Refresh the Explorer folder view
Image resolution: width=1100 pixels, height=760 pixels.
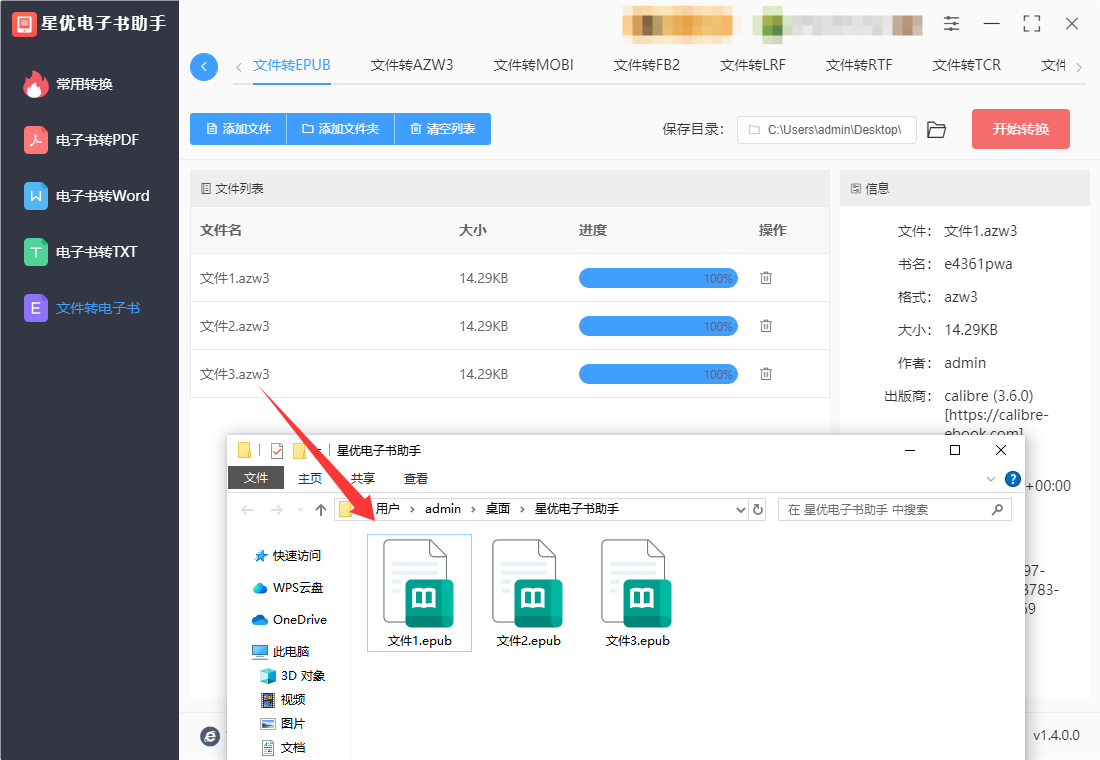[x=758, y=509]
